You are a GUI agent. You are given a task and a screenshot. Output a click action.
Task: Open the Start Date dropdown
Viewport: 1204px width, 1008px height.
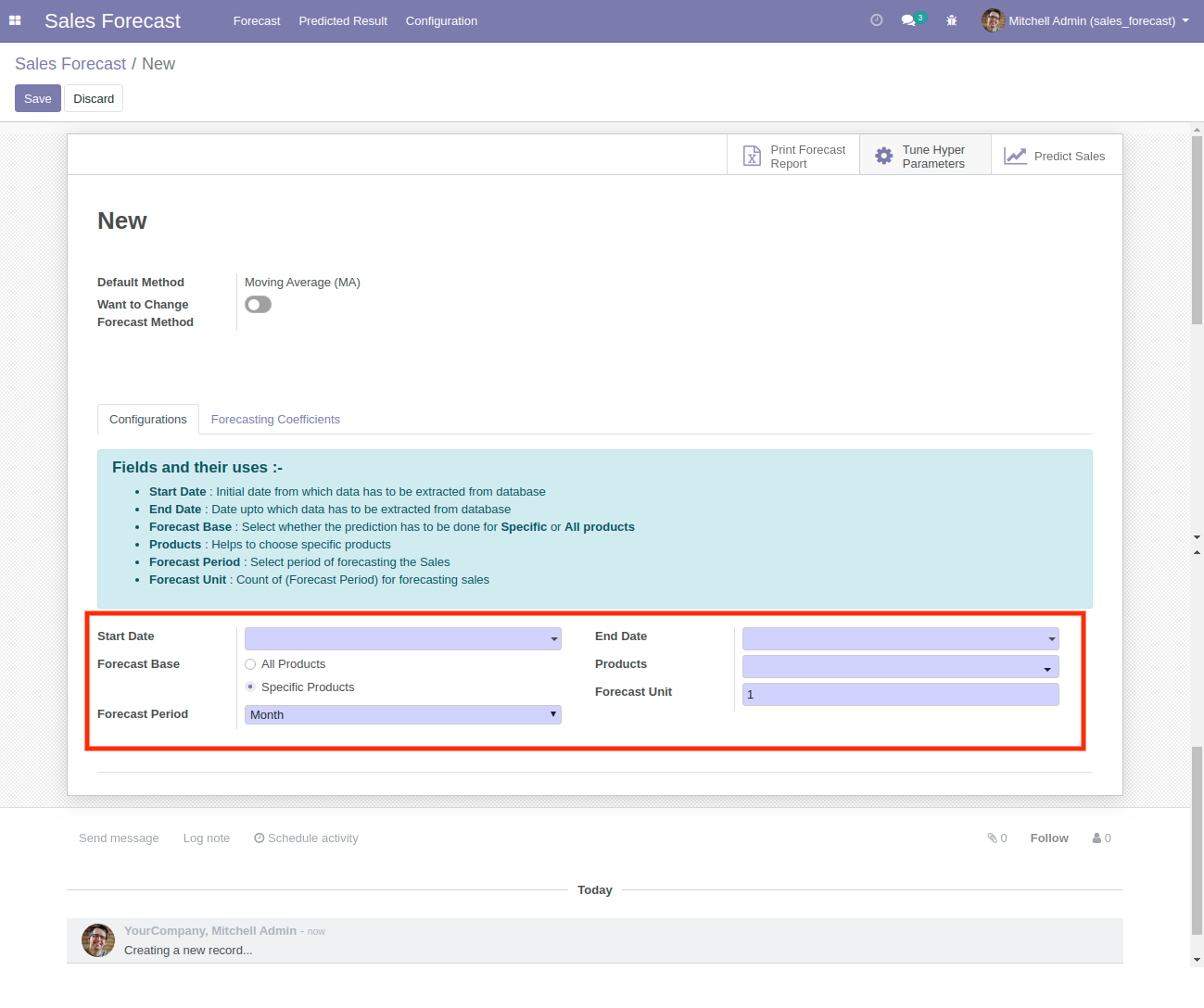pyautogui.click(x=402, y=639)
